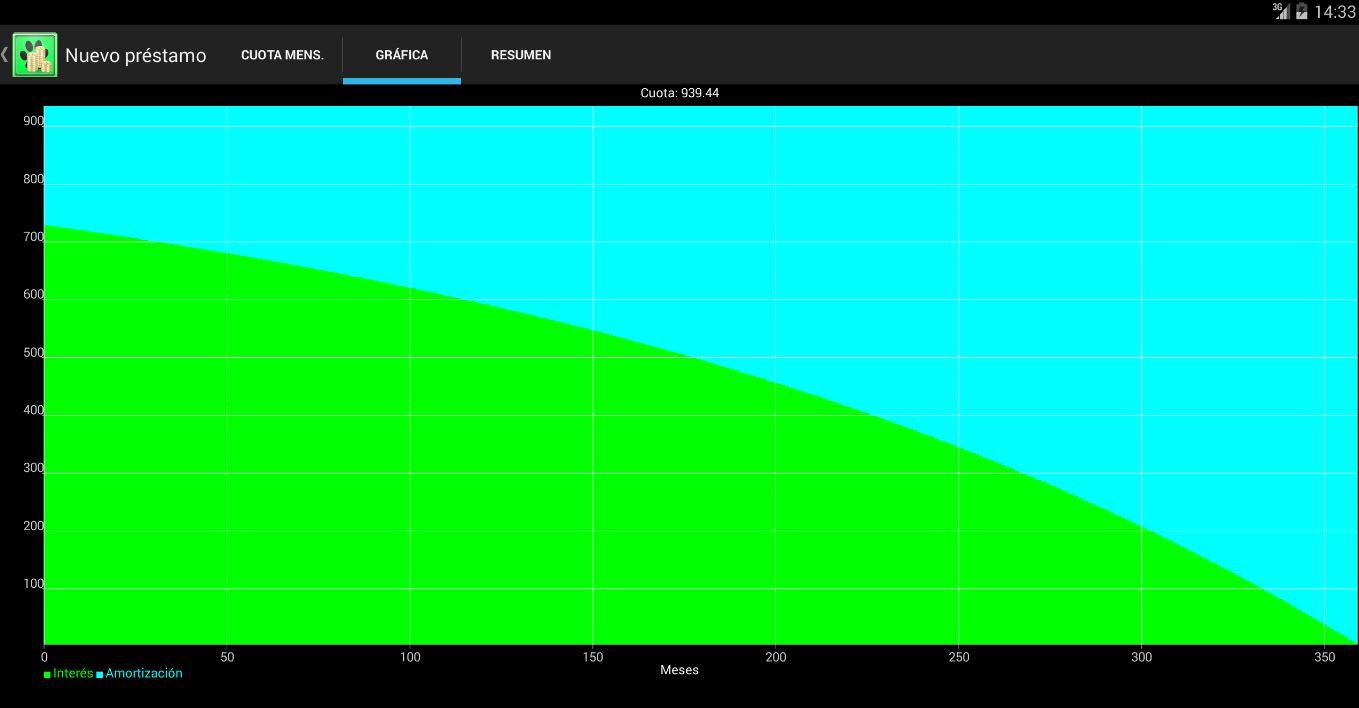This screenshot has height=708, width=1359.
Task: Tap the battery status icon
Action: [1302, 12]
